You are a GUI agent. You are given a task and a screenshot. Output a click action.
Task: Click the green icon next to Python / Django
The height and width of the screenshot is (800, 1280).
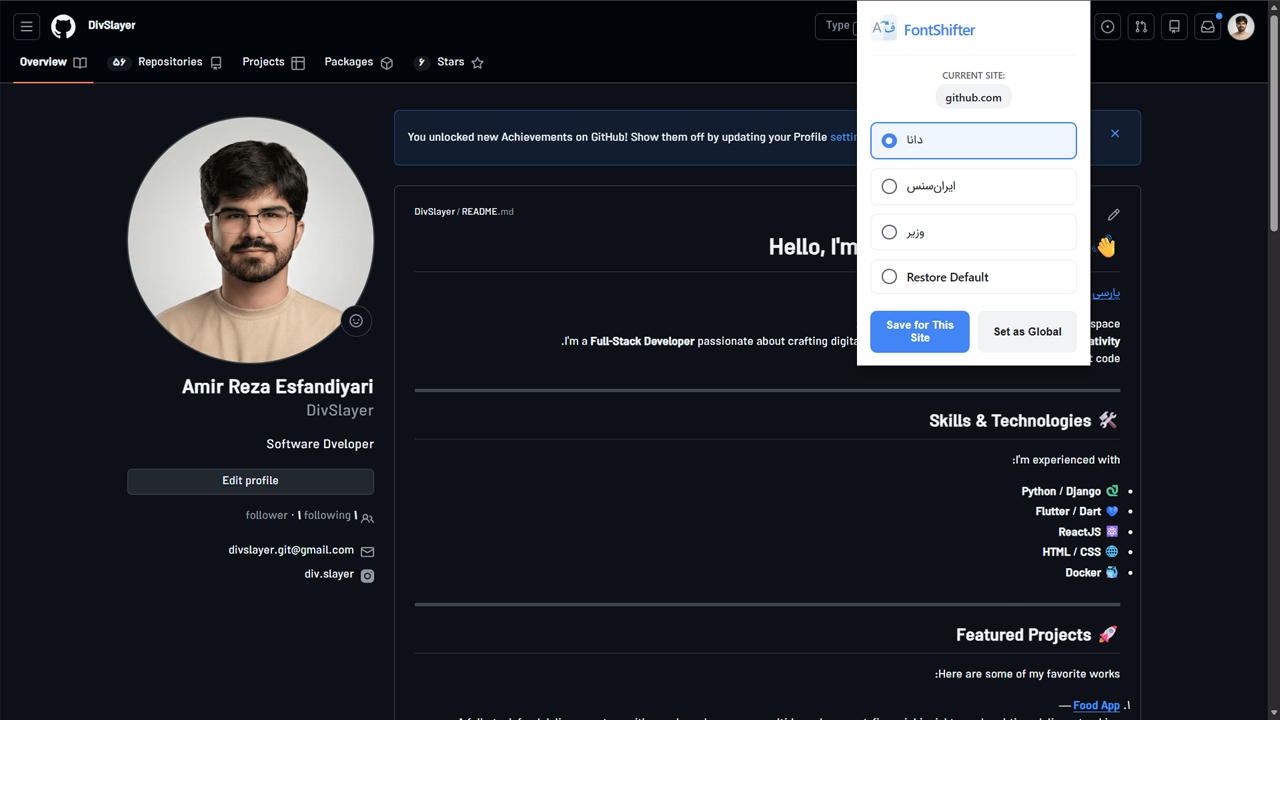point(1112,491)
